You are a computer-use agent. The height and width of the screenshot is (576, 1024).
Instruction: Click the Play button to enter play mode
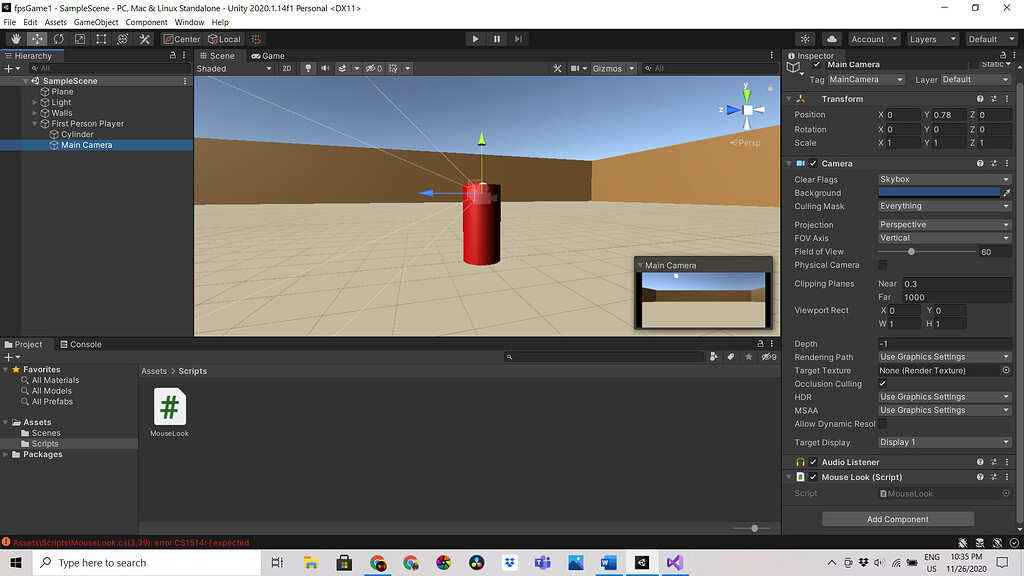[474, 39]
